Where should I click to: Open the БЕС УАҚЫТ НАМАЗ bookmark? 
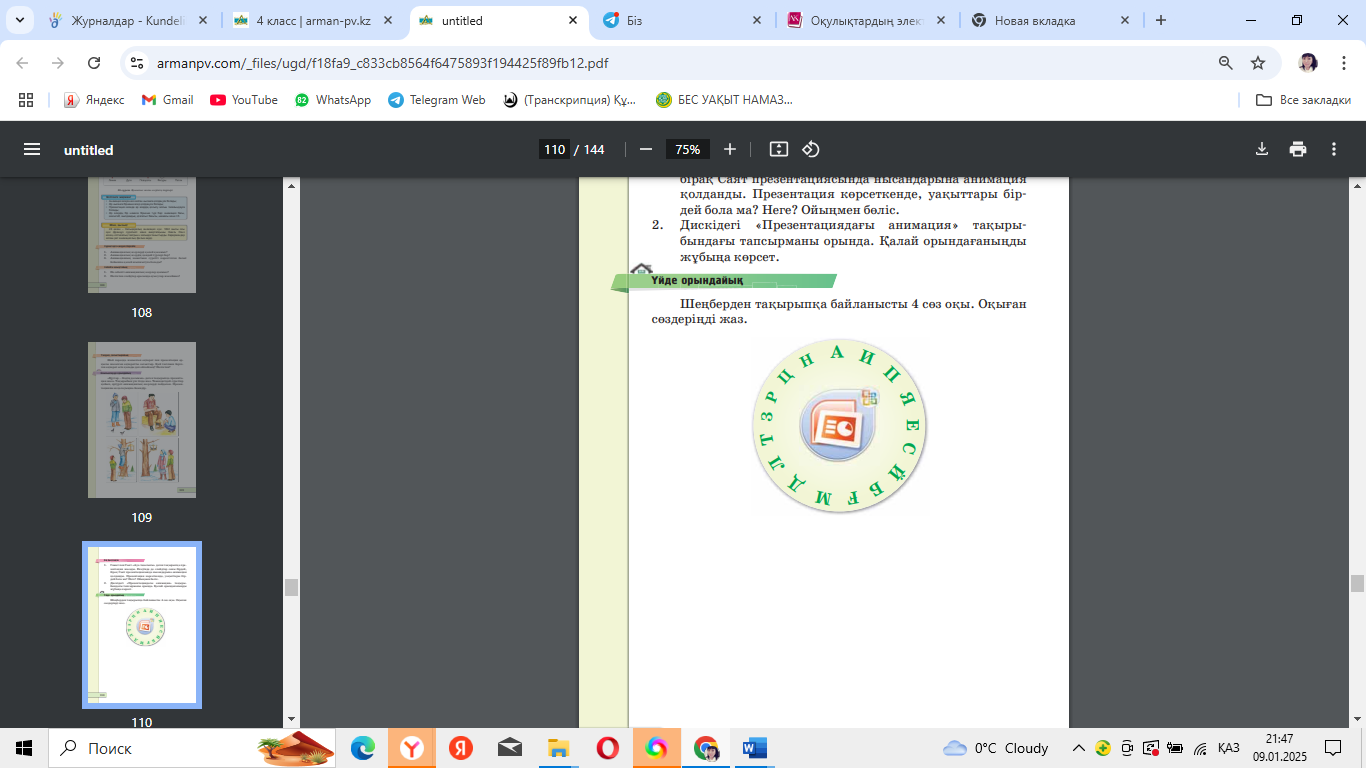pos(724,100)
